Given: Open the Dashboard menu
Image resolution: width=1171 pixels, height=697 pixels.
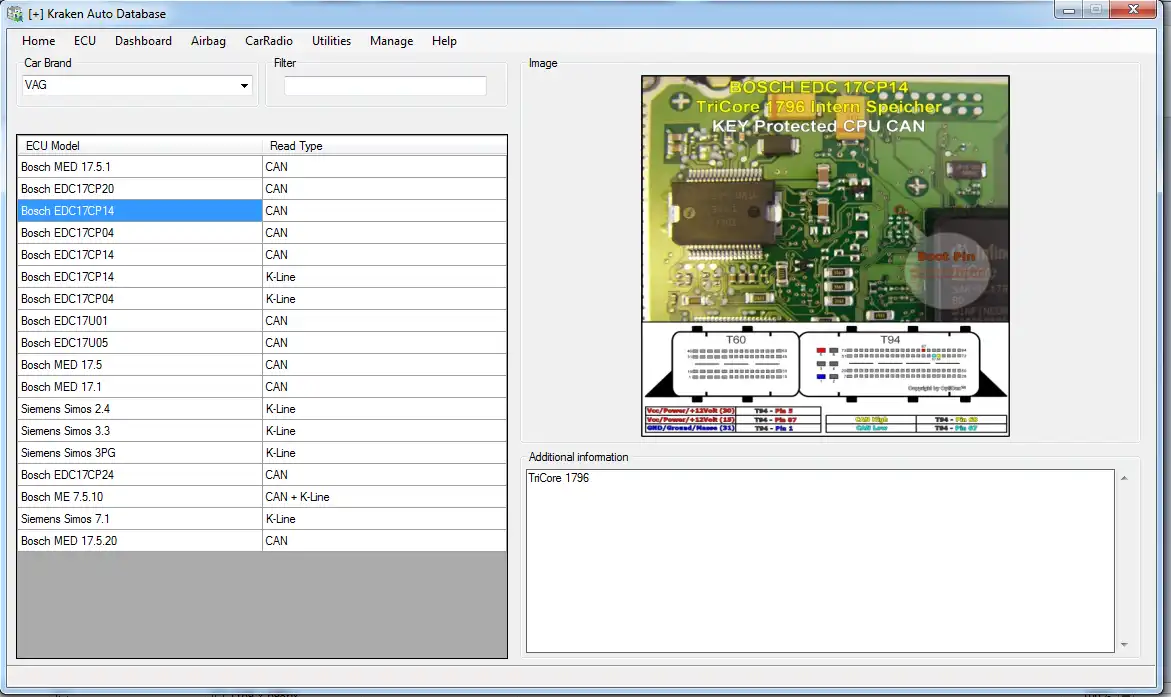Looking at the screenshot, I should tap(143, 41).
